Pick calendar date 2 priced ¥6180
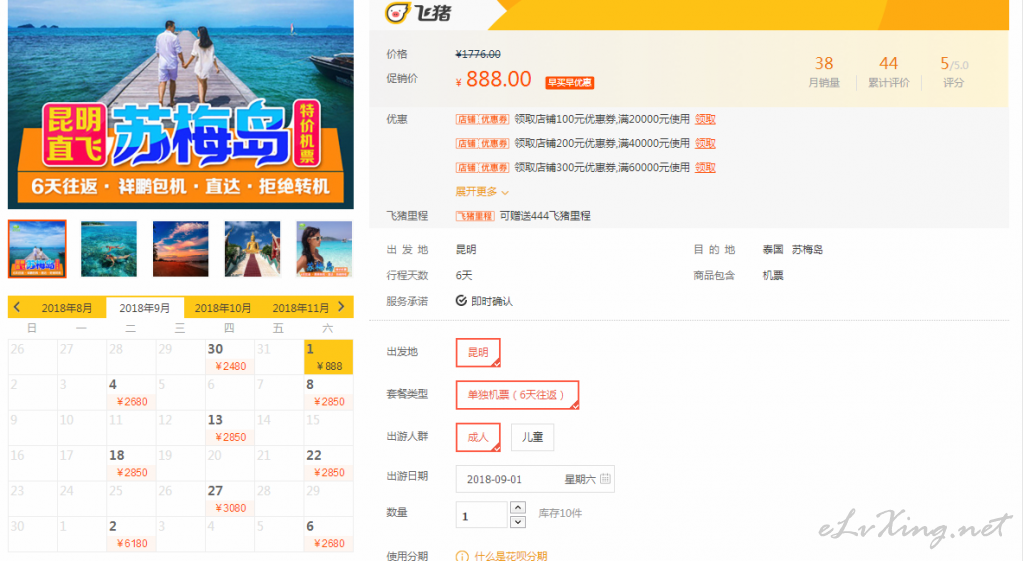 pyautogui.click(x=131, y=534)
